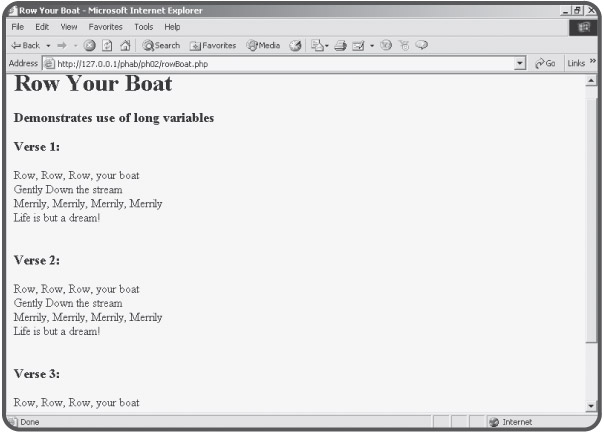Expand the address bar dropdown
The height and width of the screenshot is (433, 604).
pos(520,63)
